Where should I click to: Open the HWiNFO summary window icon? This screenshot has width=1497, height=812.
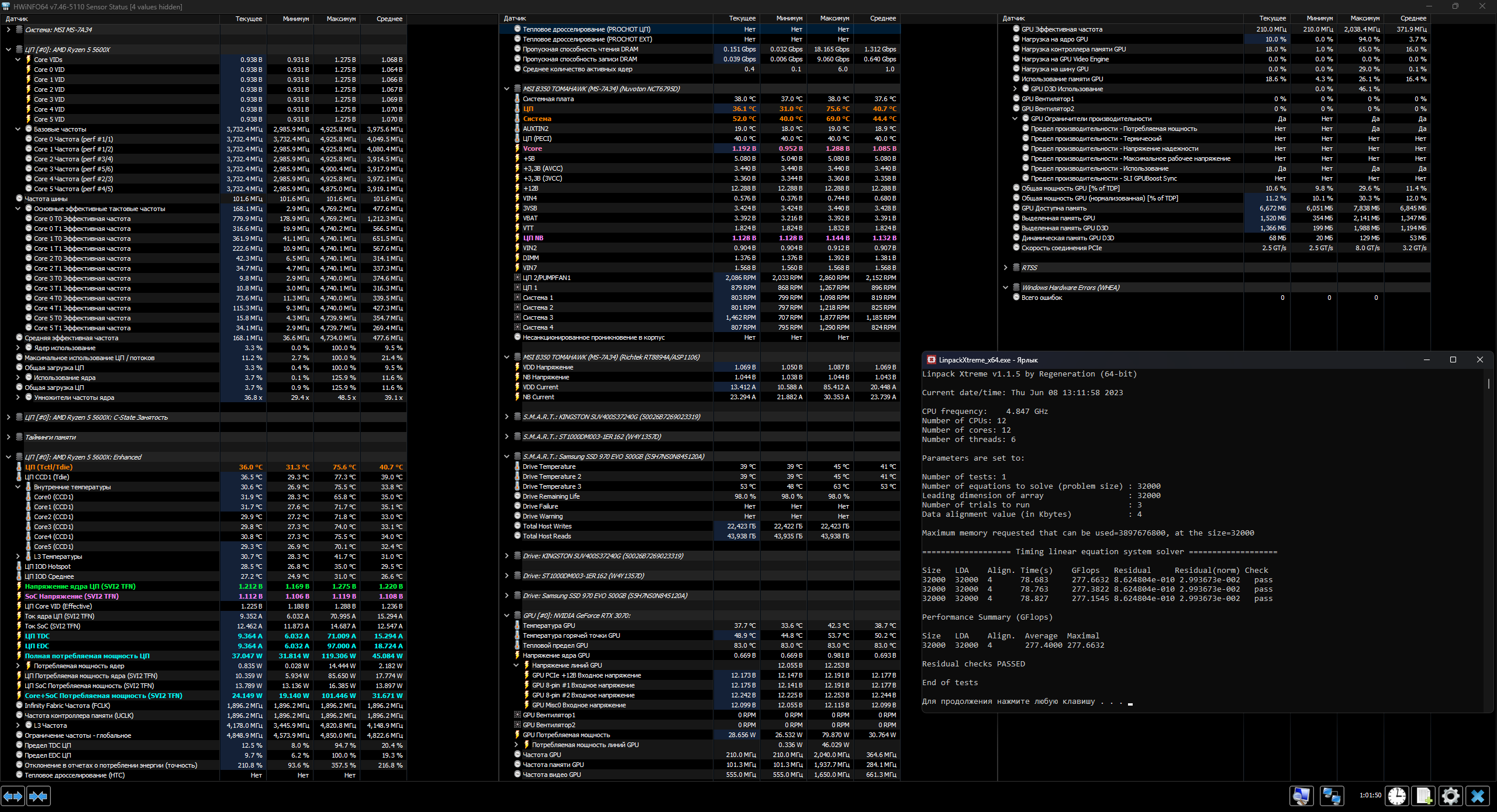tap(1302, 796)
